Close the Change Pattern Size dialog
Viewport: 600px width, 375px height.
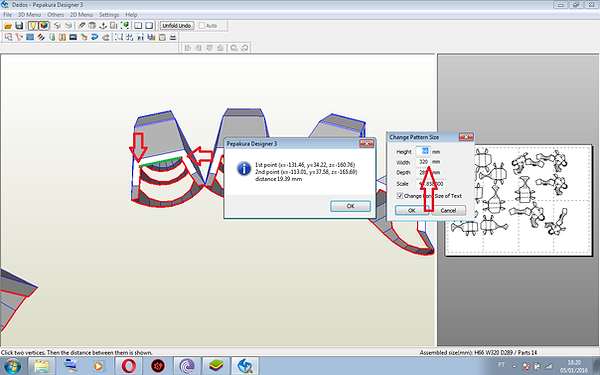point(466,137)
